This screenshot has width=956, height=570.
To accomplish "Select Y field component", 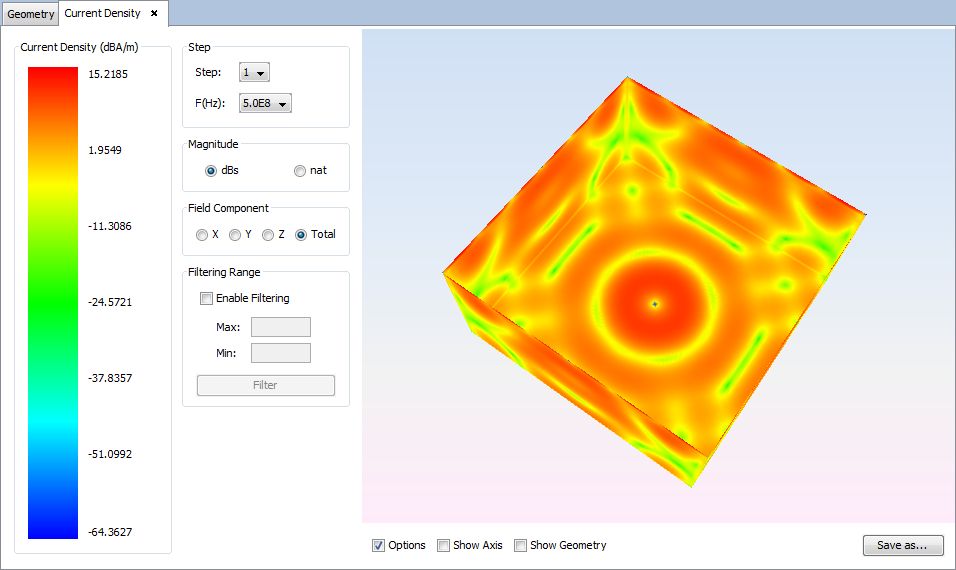I will coord(235,235).
